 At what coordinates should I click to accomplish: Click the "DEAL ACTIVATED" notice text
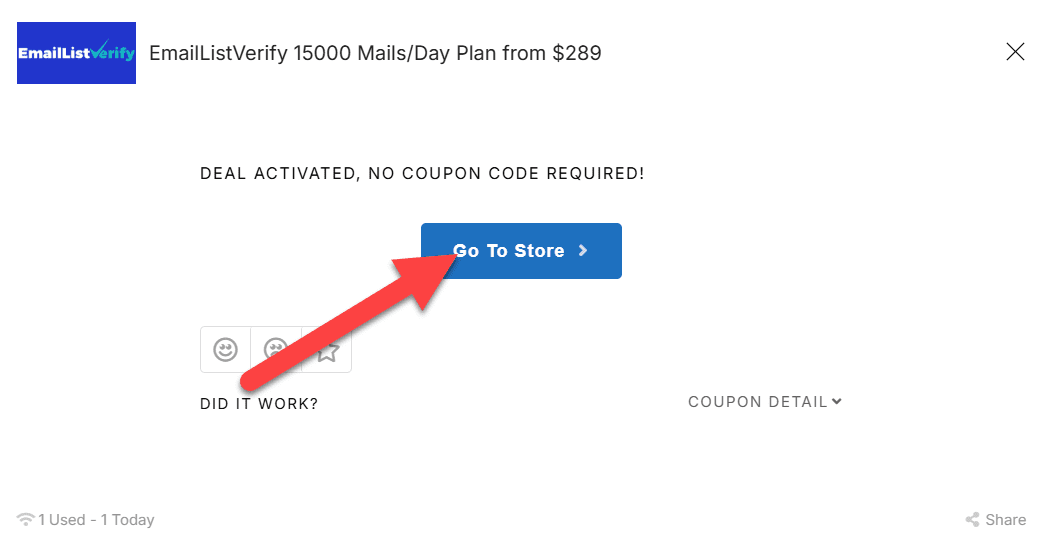click(x=423, y=173)
